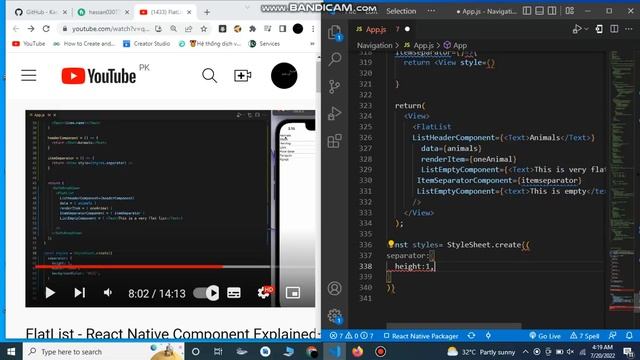
Task: Enable YouTube miniplayer mode
Action: (x=293, y=293)
